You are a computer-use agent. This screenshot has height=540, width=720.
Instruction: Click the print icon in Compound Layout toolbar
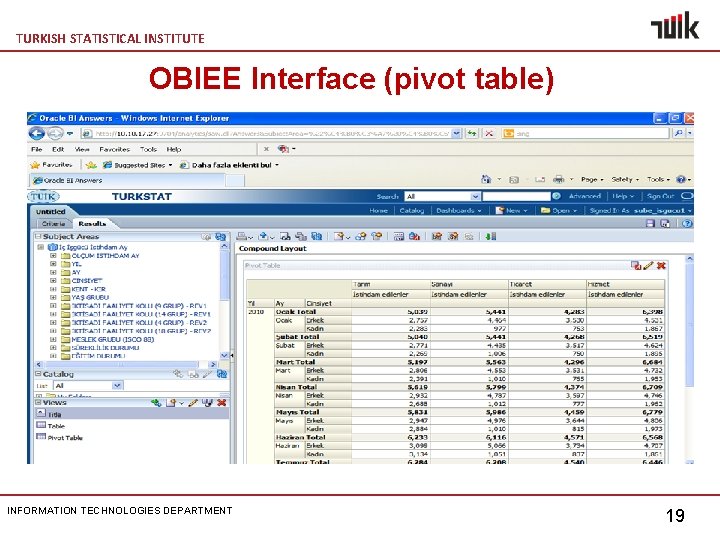pyautogui.click(x=241, y=236)
